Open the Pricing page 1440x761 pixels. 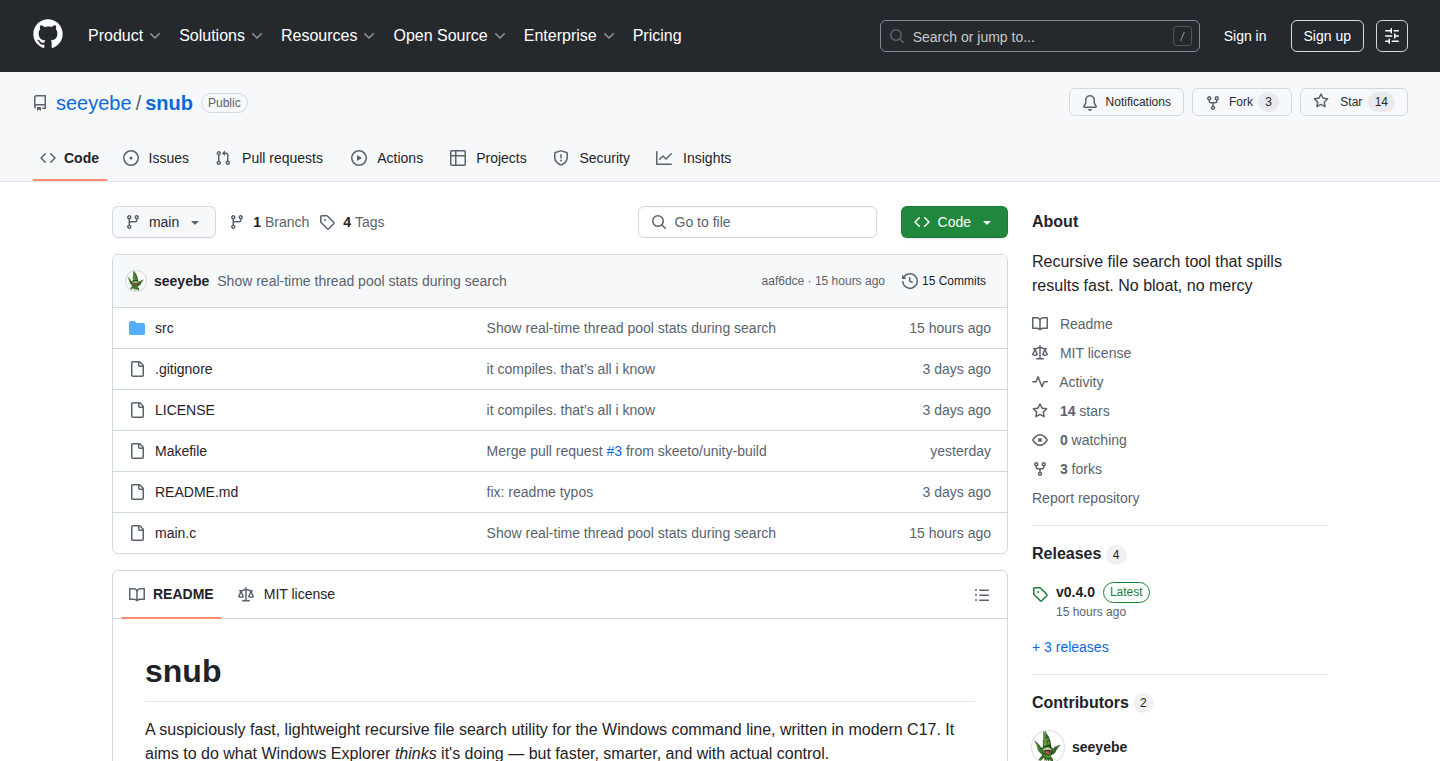click(657, 36)
